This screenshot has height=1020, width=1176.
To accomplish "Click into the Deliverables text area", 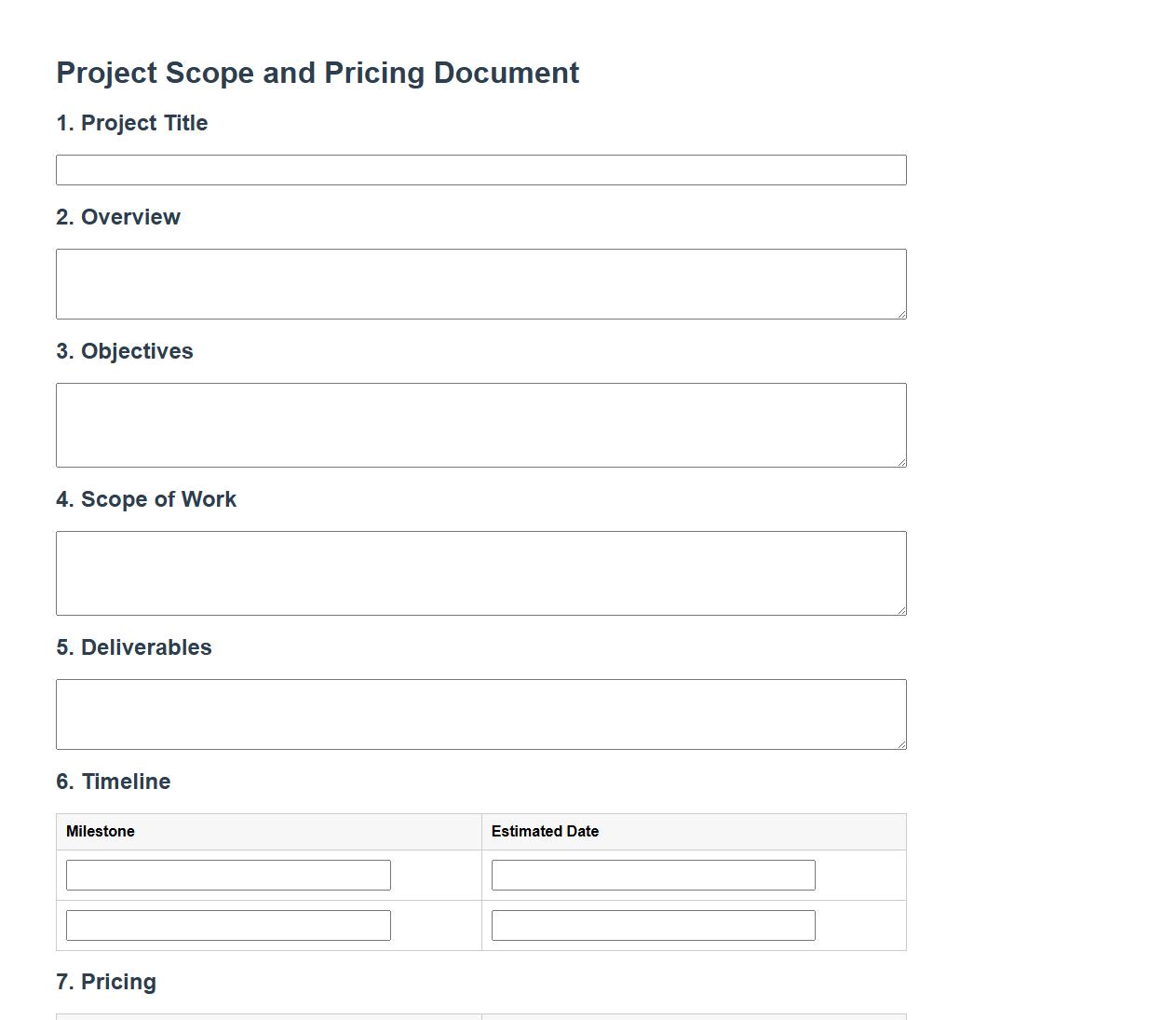I will click(480, 714).
